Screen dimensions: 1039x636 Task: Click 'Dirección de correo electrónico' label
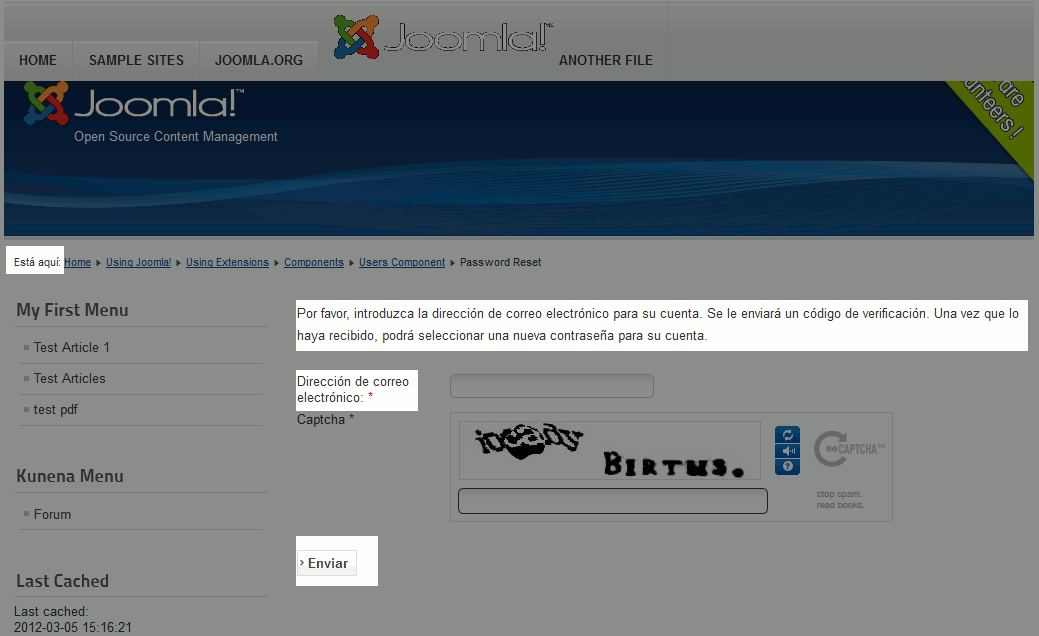coord(353,390)
